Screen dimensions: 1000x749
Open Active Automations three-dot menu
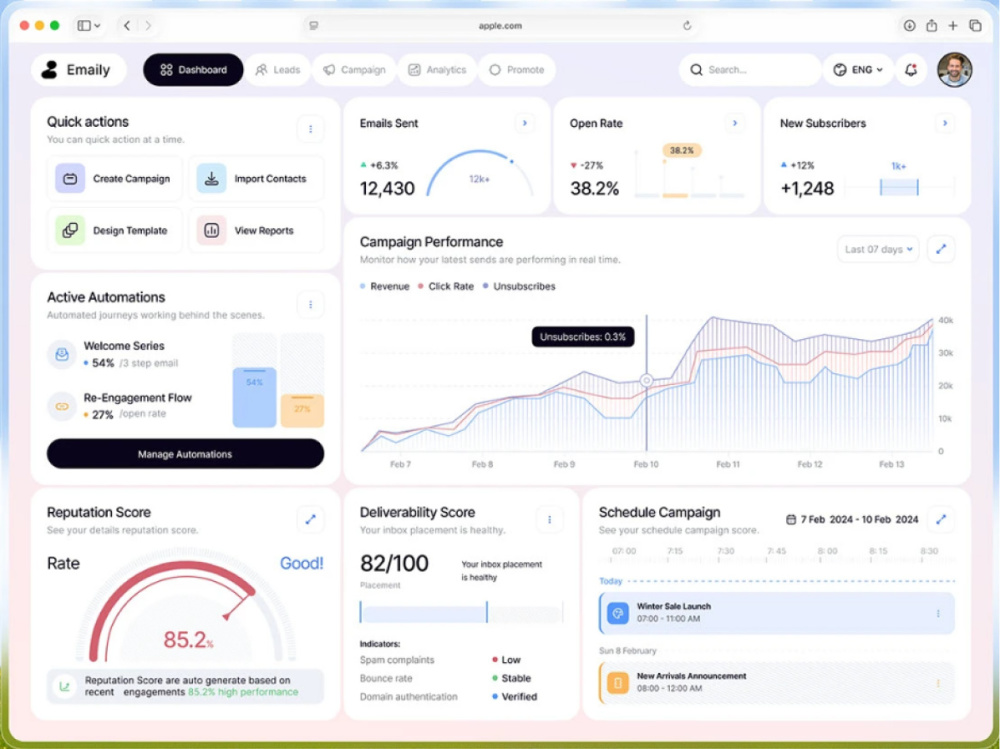[311, 304]
